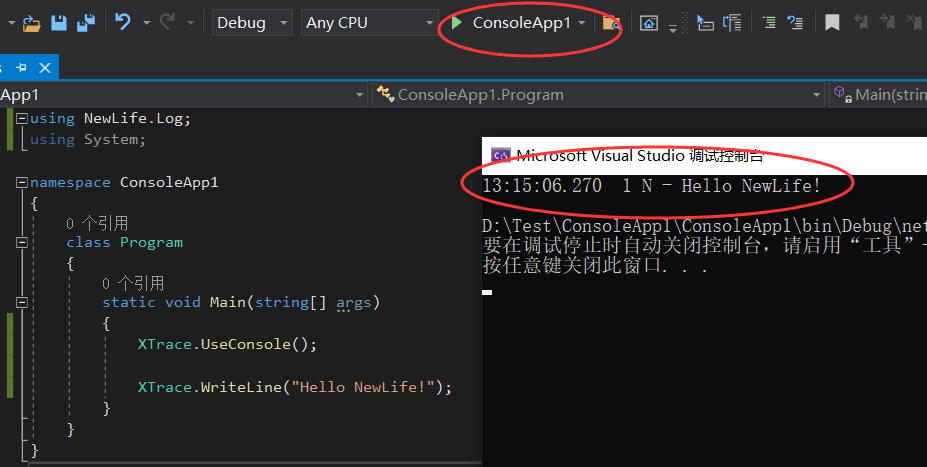Viewport: 927px width, 467px height.
Task: Open the ConsoleApp1.Program type dropdown
Action: pyautogui.click(x=598, y=95)
